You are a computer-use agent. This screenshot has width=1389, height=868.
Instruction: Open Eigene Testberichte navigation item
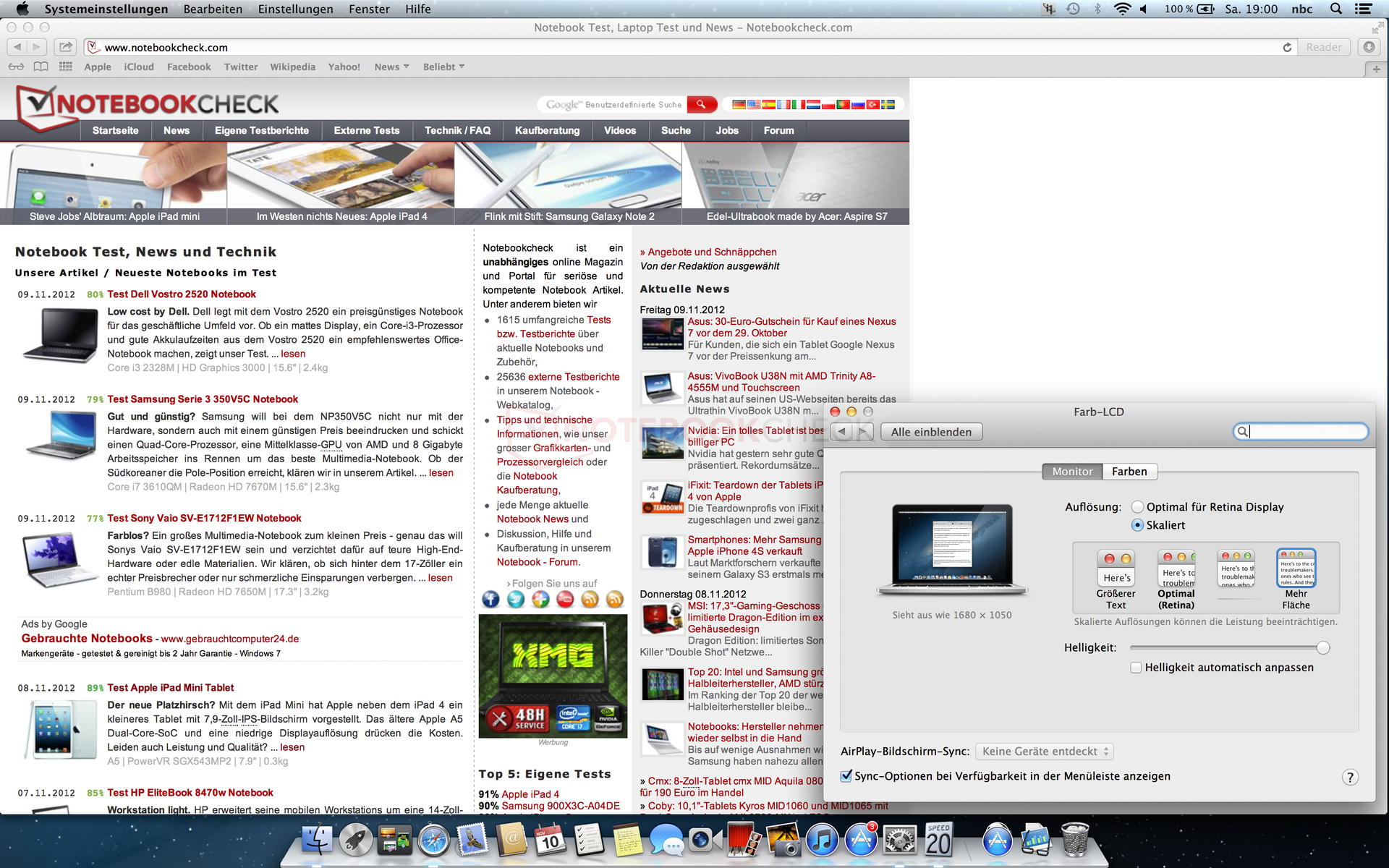[261, 130]
